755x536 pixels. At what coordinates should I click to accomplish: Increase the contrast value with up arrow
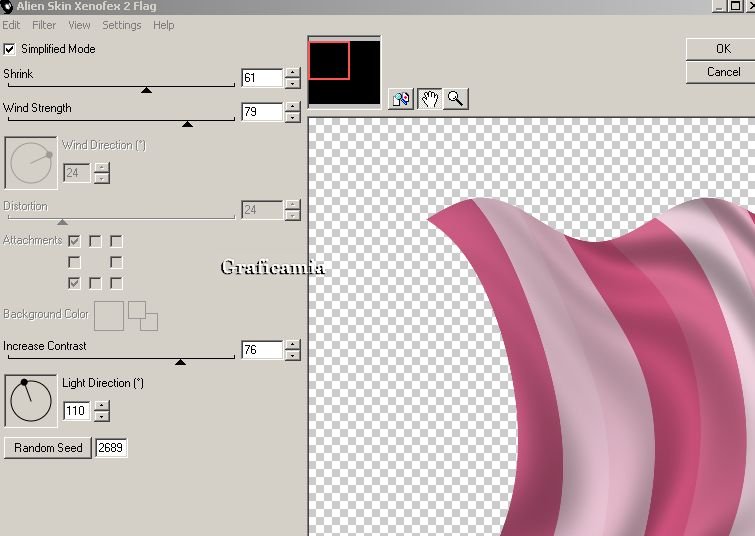click(292, 345)
